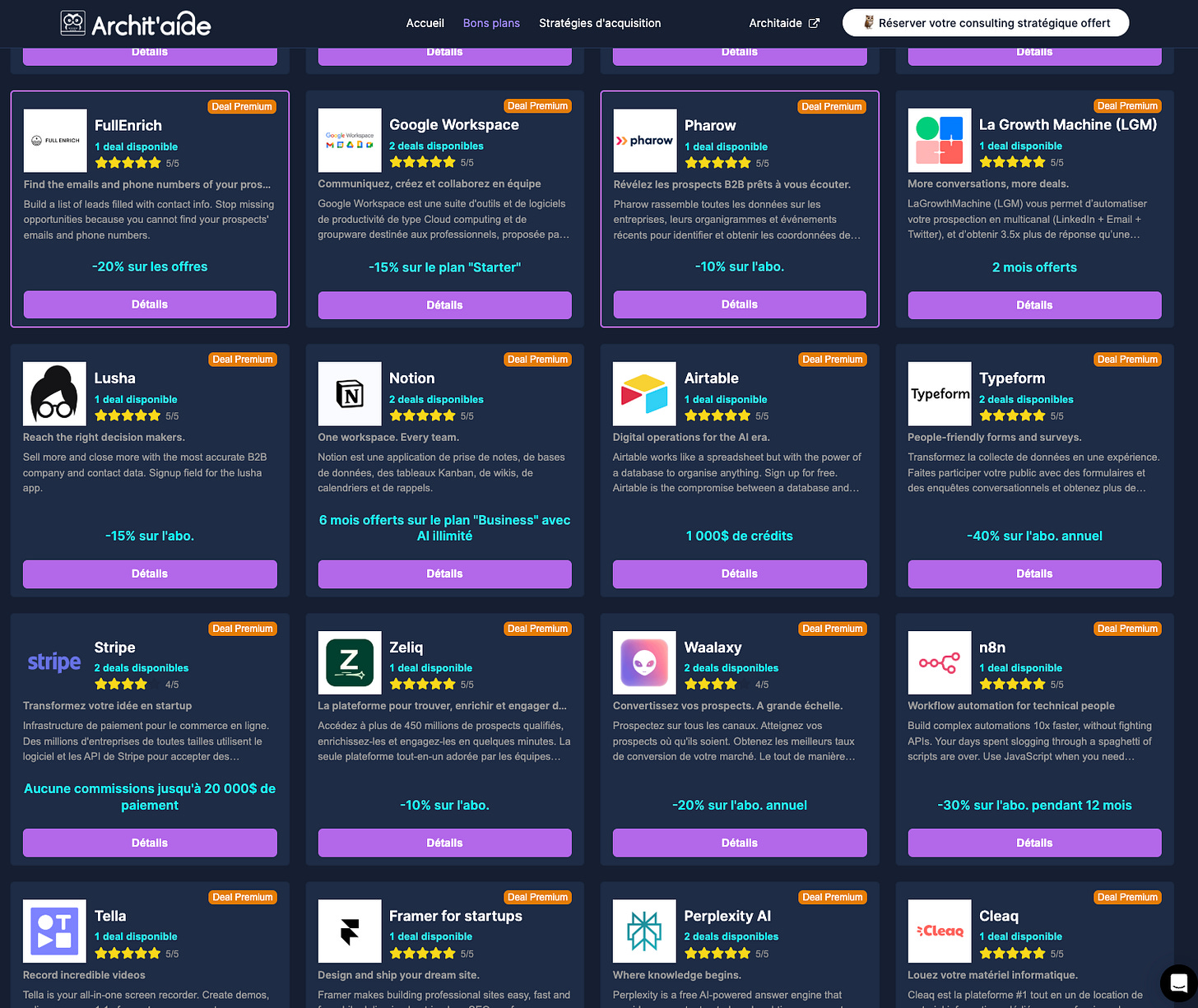Click Détails button for Zeliq
This screenshot has width=1198, height=1008.
(444, 843)
